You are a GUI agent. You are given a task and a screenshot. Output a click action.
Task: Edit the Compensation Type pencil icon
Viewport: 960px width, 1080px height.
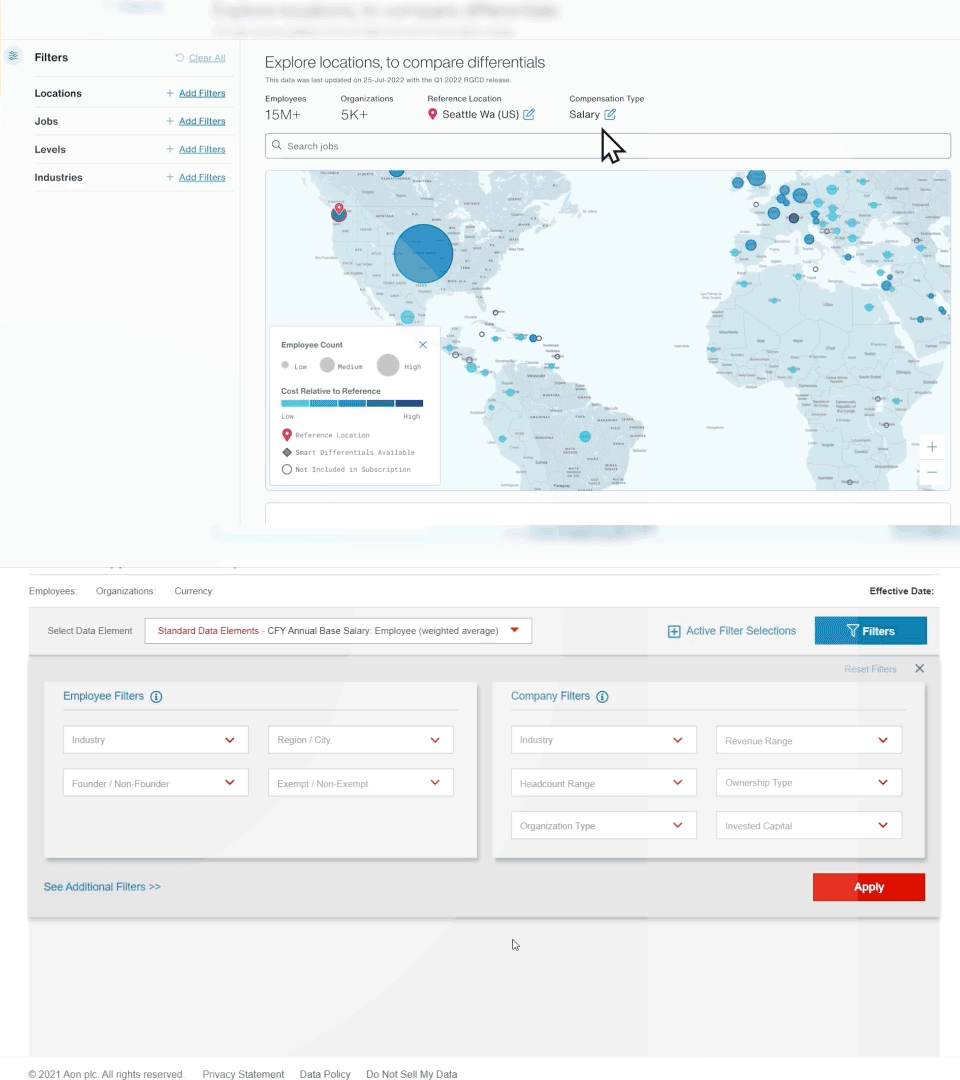tap(610, 115)
